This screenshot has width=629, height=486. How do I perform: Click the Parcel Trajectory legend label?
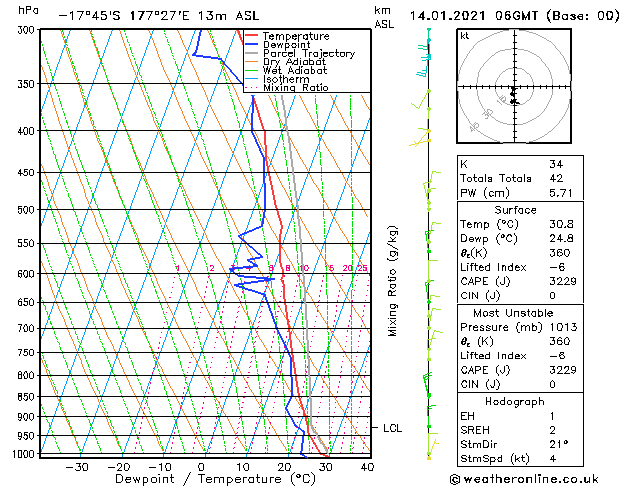point(309,53)
